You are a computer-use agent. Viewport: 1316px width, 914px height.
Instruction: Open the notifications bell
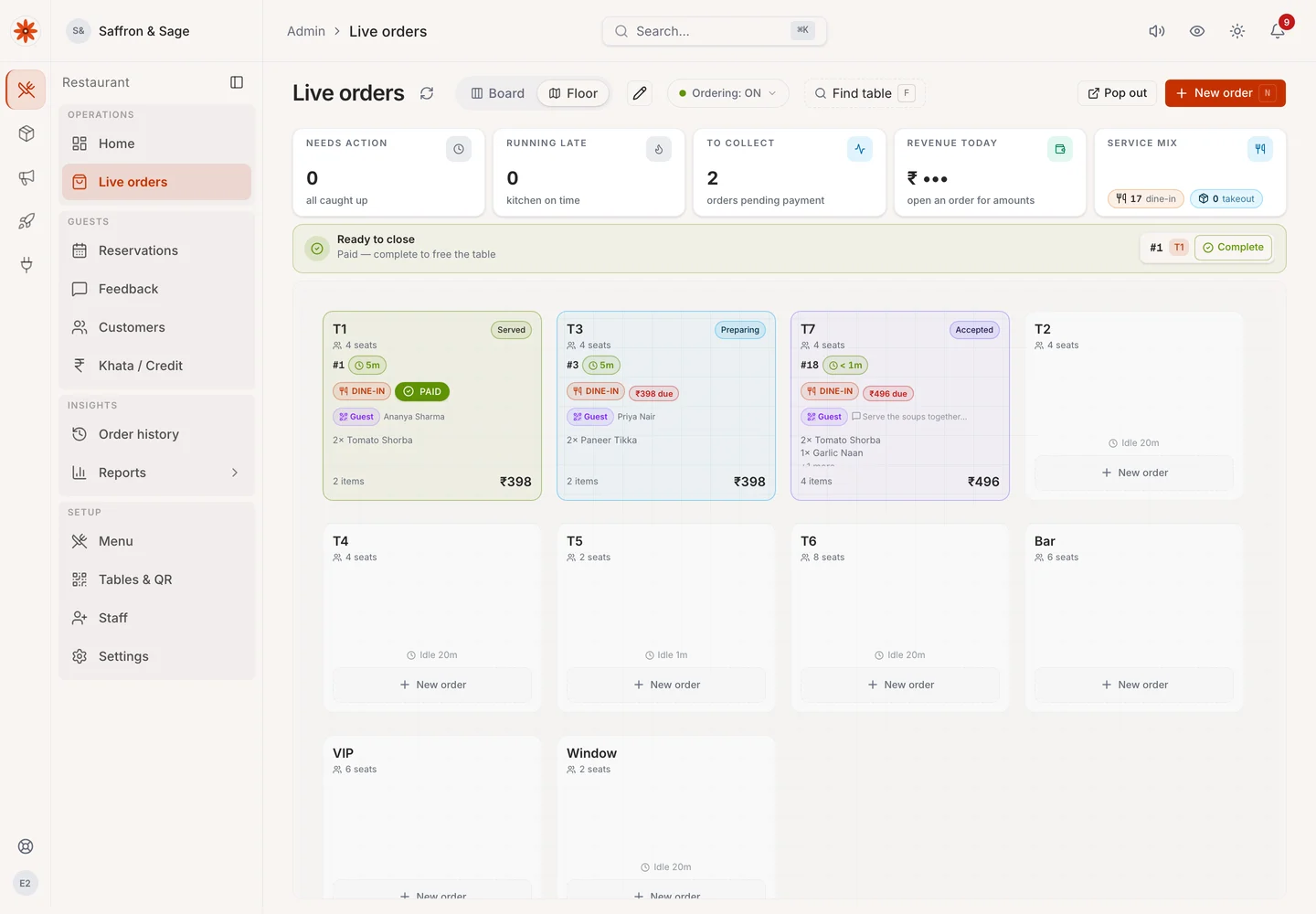coord(1278,31)
